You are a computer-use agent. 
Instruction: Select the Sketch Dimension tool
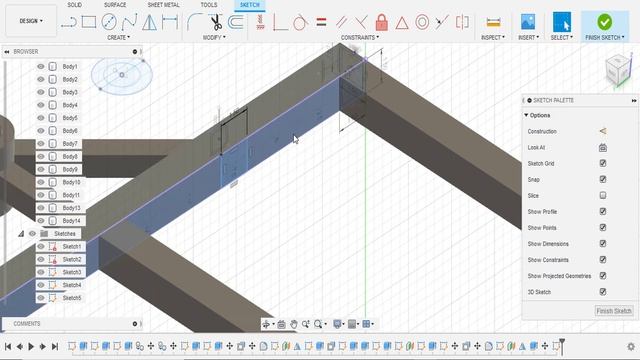coord(170,22)
